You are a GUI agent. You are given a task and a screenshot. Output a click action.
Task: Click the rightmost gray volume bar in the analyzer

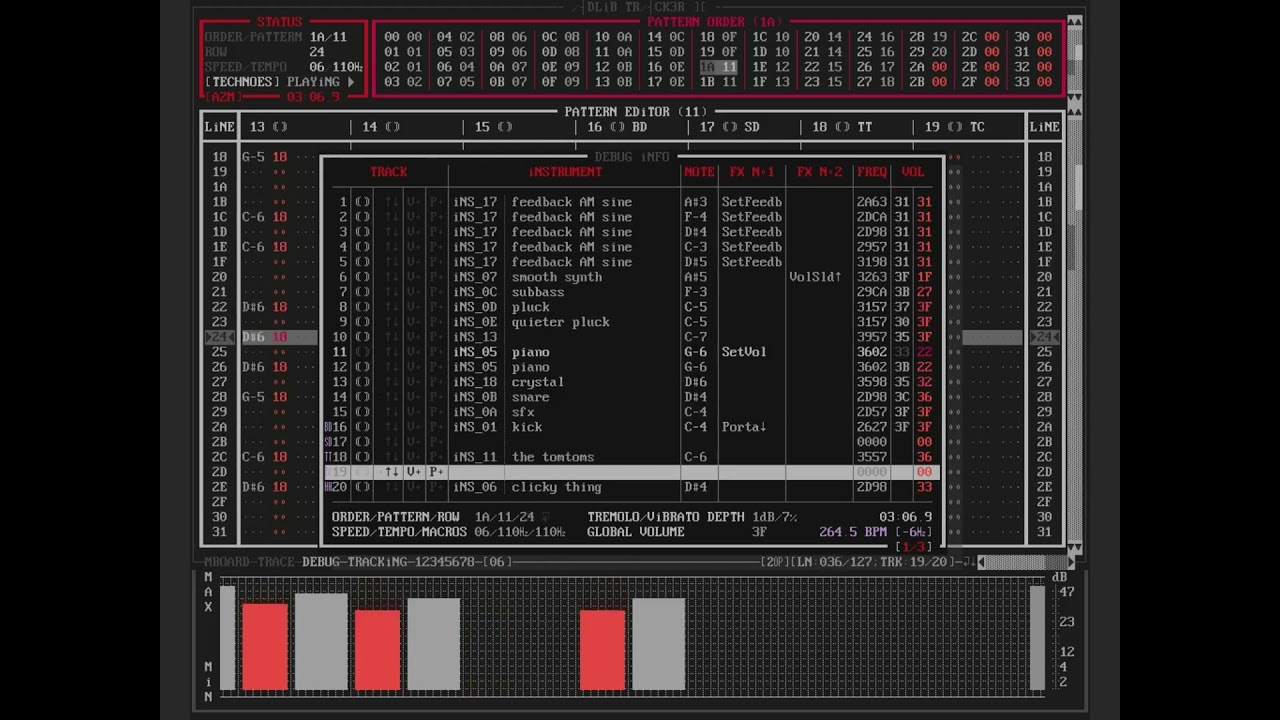[1037, 637]
